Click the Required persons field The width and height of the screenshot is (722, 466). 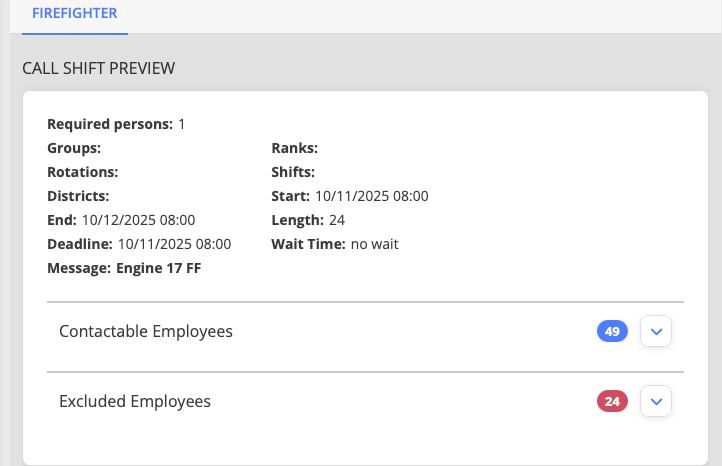[116, 124]
